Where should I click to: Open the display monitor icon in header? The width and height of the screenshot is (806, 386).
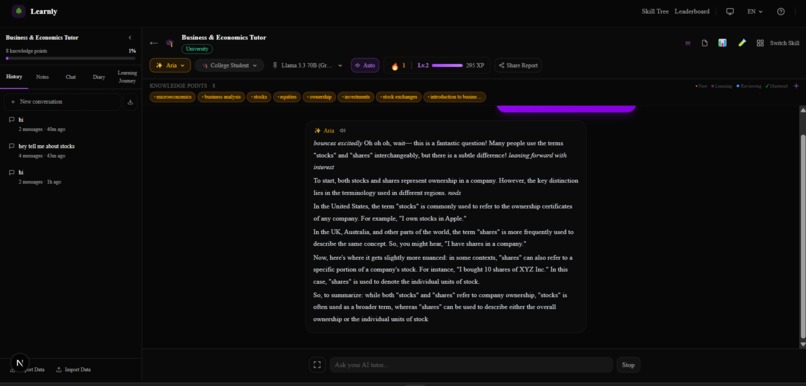[x=730, y=11]
